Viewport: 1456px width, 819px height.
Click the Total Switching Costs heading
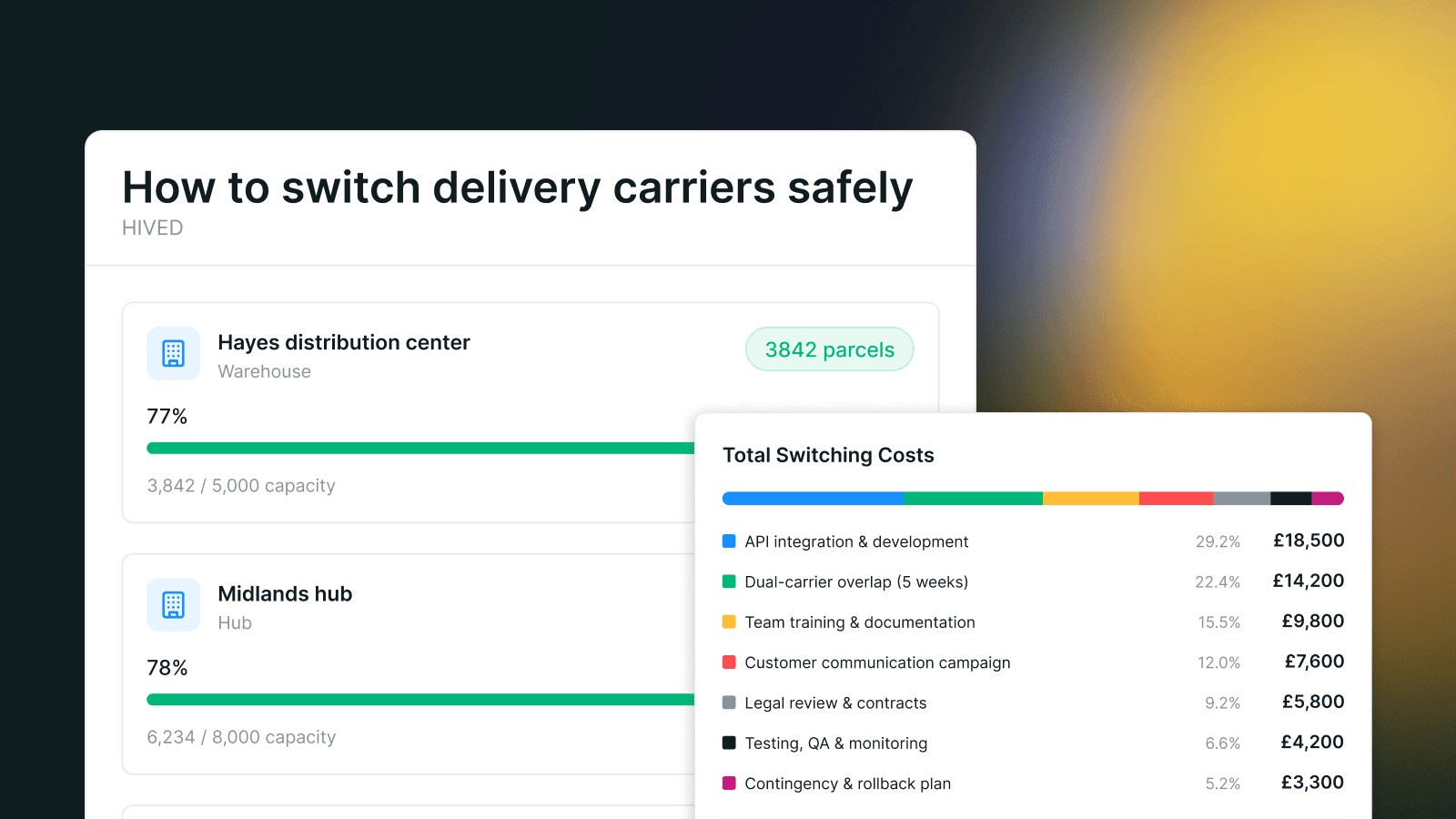(x=828, y=455)
